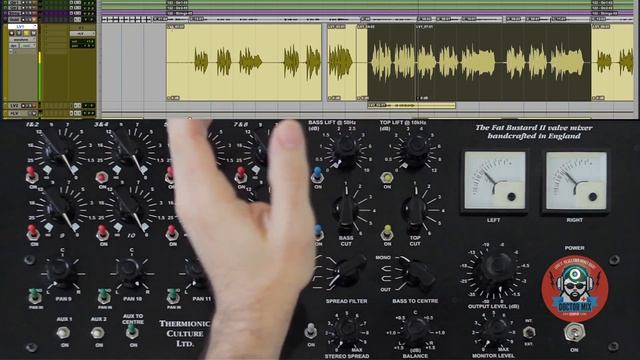Flip the blue ON switch beside Bass Cut

pyautogui.click(x=319, y=233)
